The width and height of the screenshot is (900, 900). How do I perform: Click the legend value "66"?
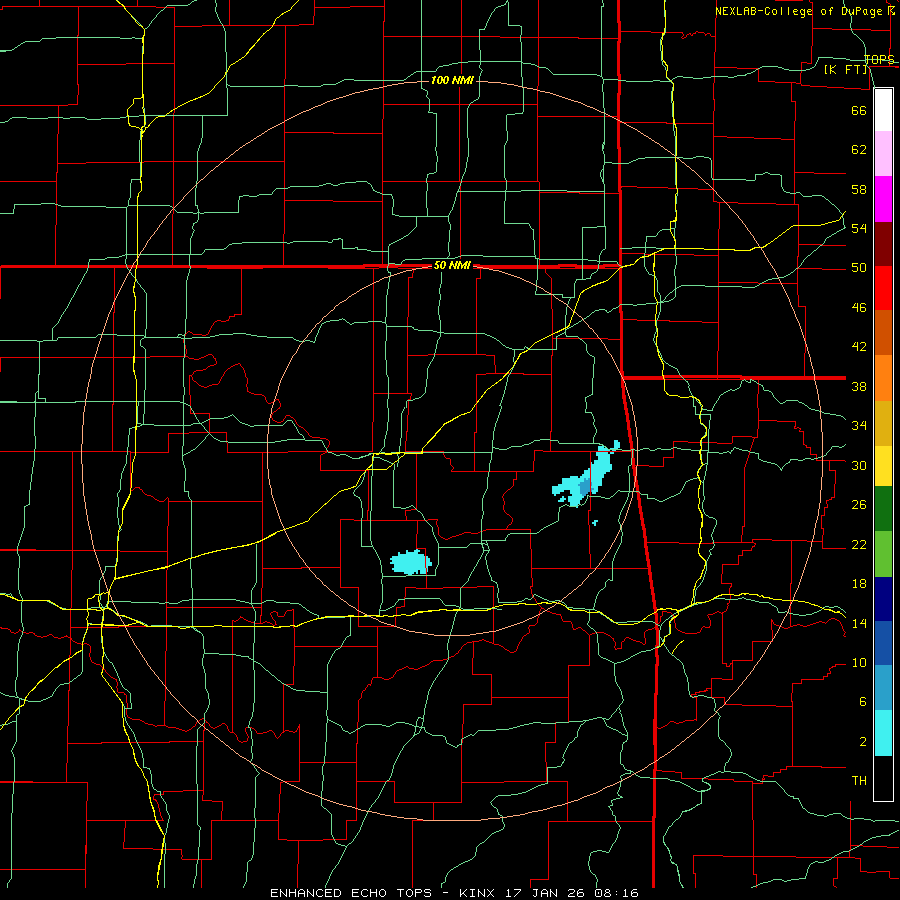coord(859,110)
